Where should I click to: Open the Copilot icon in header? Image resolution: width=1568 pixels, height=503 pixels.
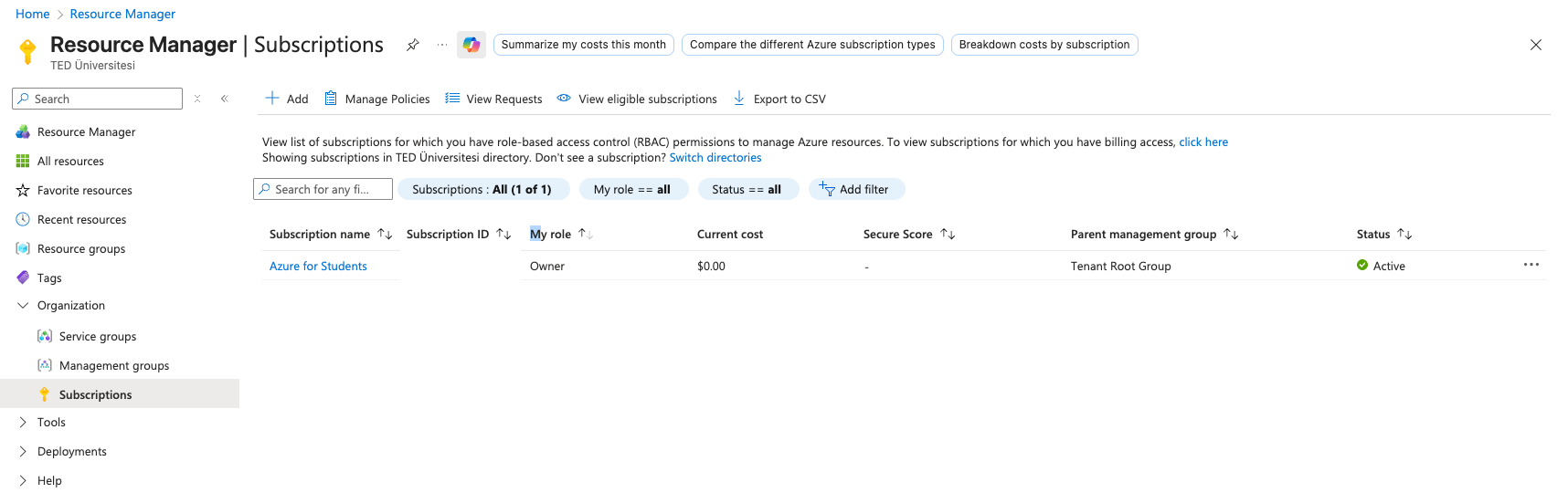tap(471, 45)
